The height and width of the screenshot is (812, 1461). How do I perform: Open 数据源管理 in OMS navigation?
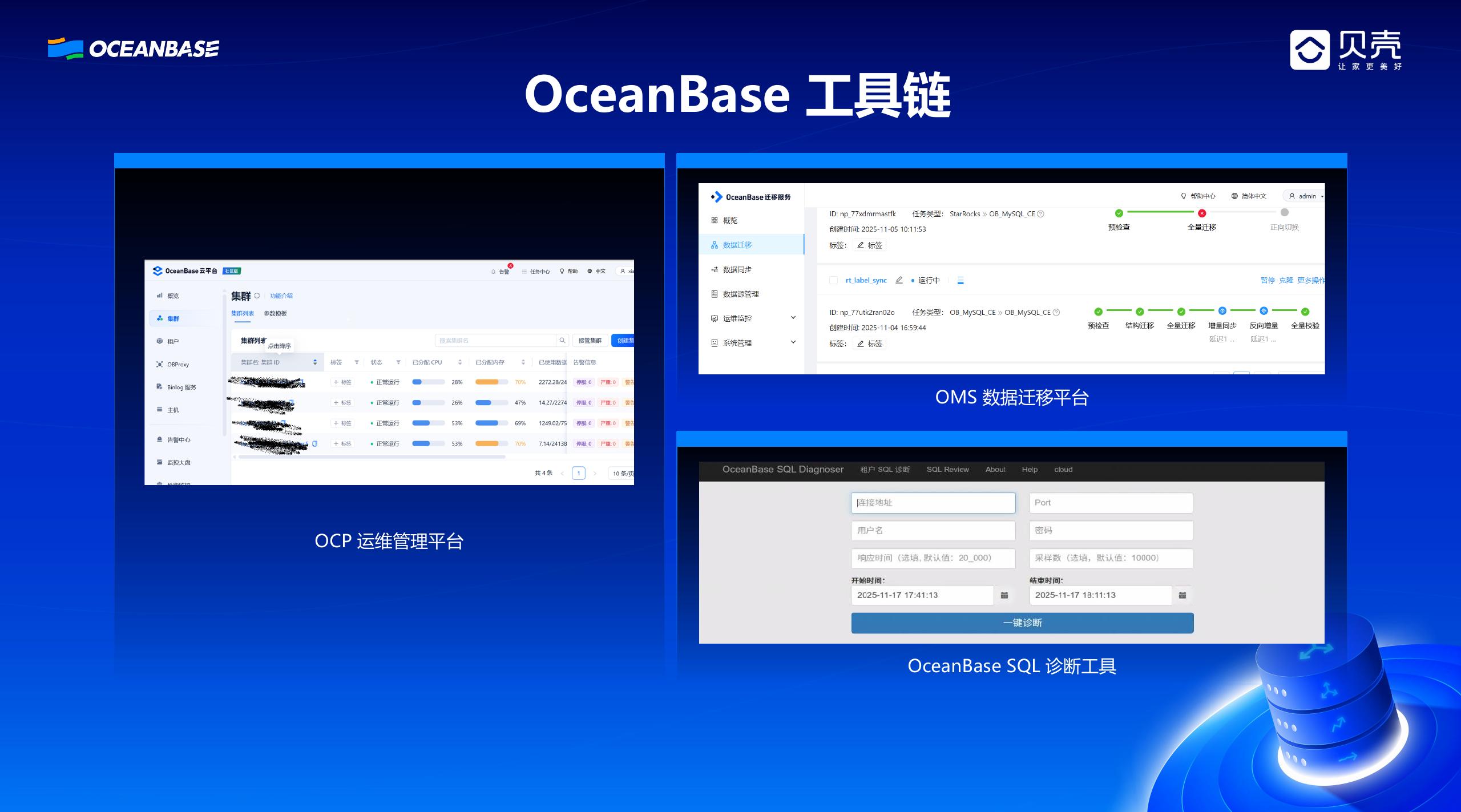click(740, 294)
